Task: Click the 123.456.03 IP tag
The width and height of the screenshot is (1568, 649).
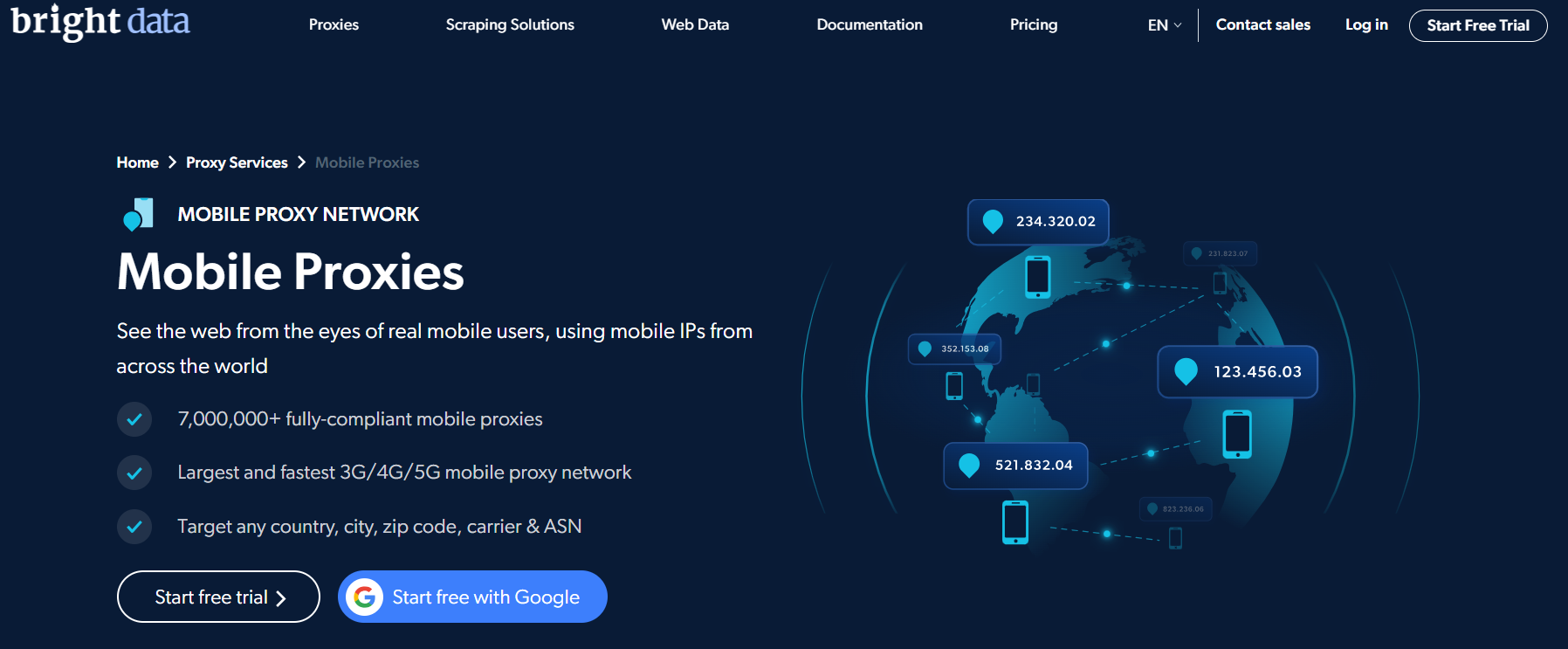Action: pos(1237,371)
